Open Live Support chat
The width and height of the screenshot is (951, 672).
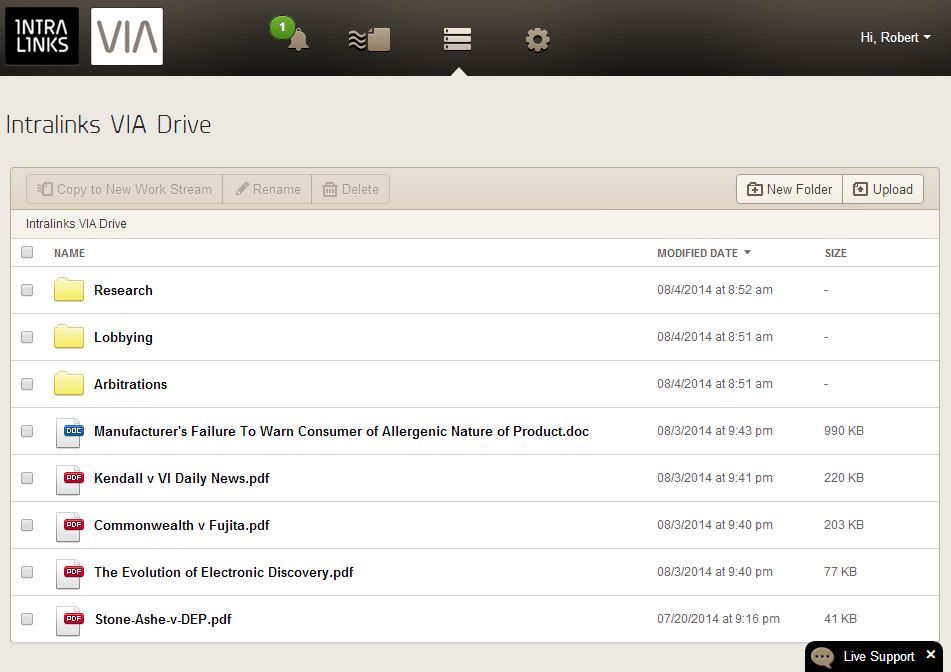coord(874,656)
